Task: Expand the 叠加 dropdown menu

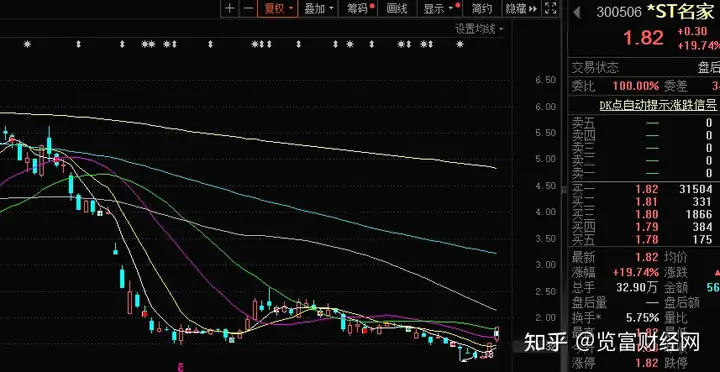Action: [319, 8]
